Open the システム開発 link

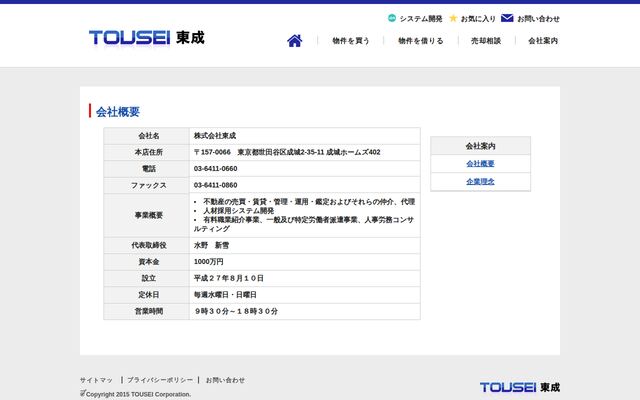coord(421,19)
